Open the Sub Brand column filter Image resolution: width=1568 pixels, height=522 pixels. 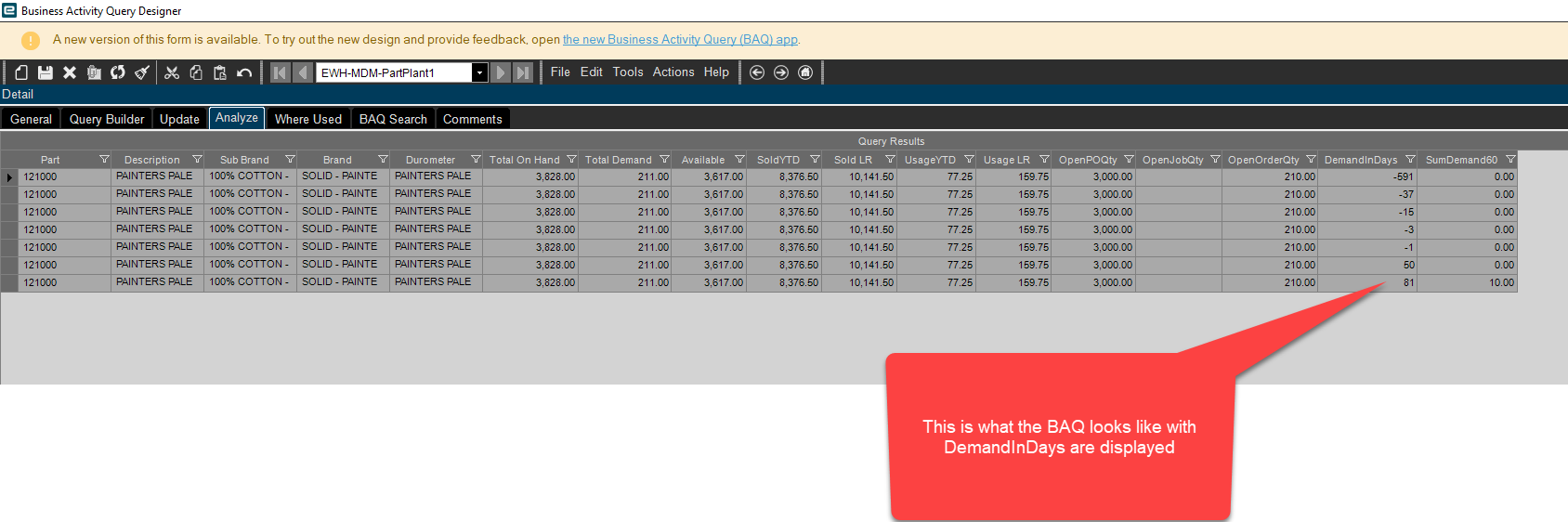(290, 160)
